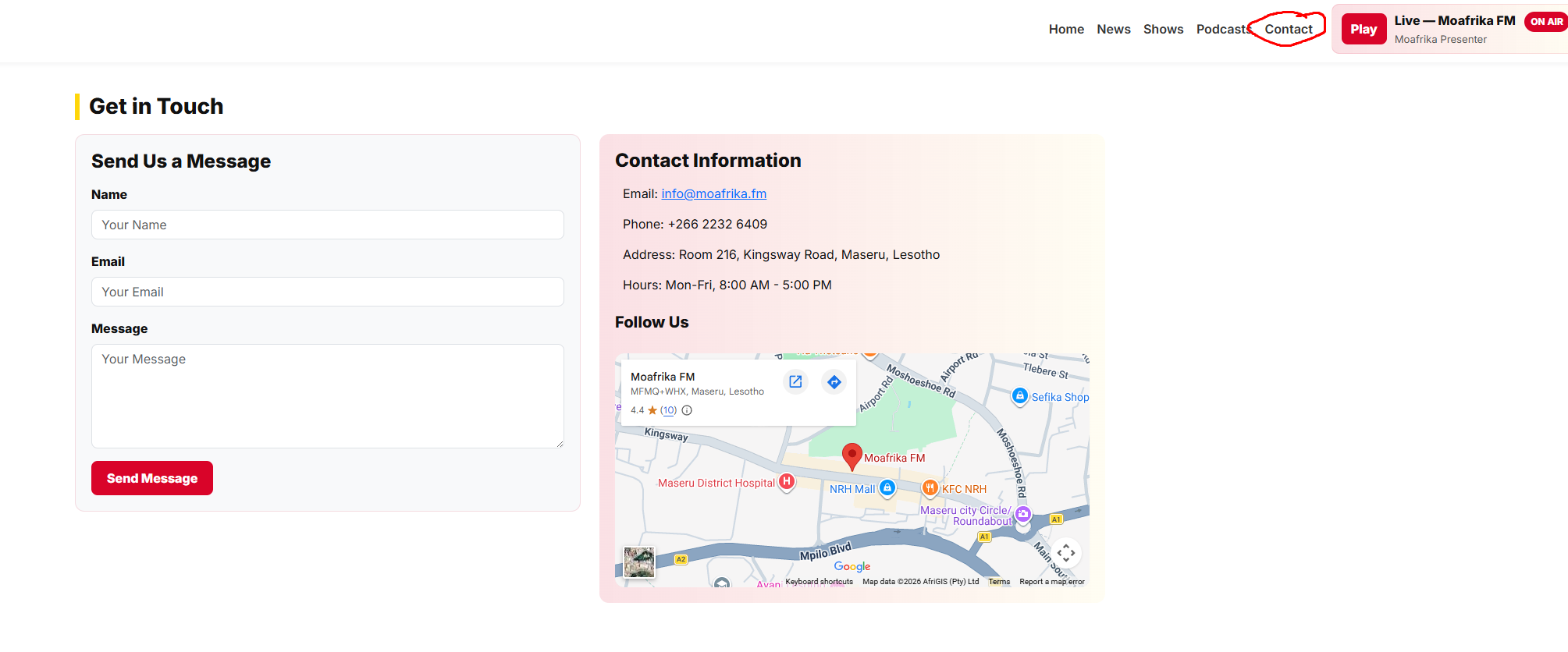Viewport: 1568px width, 652px height.
Task: Go to the News page
Action: tap(1113, 30)
